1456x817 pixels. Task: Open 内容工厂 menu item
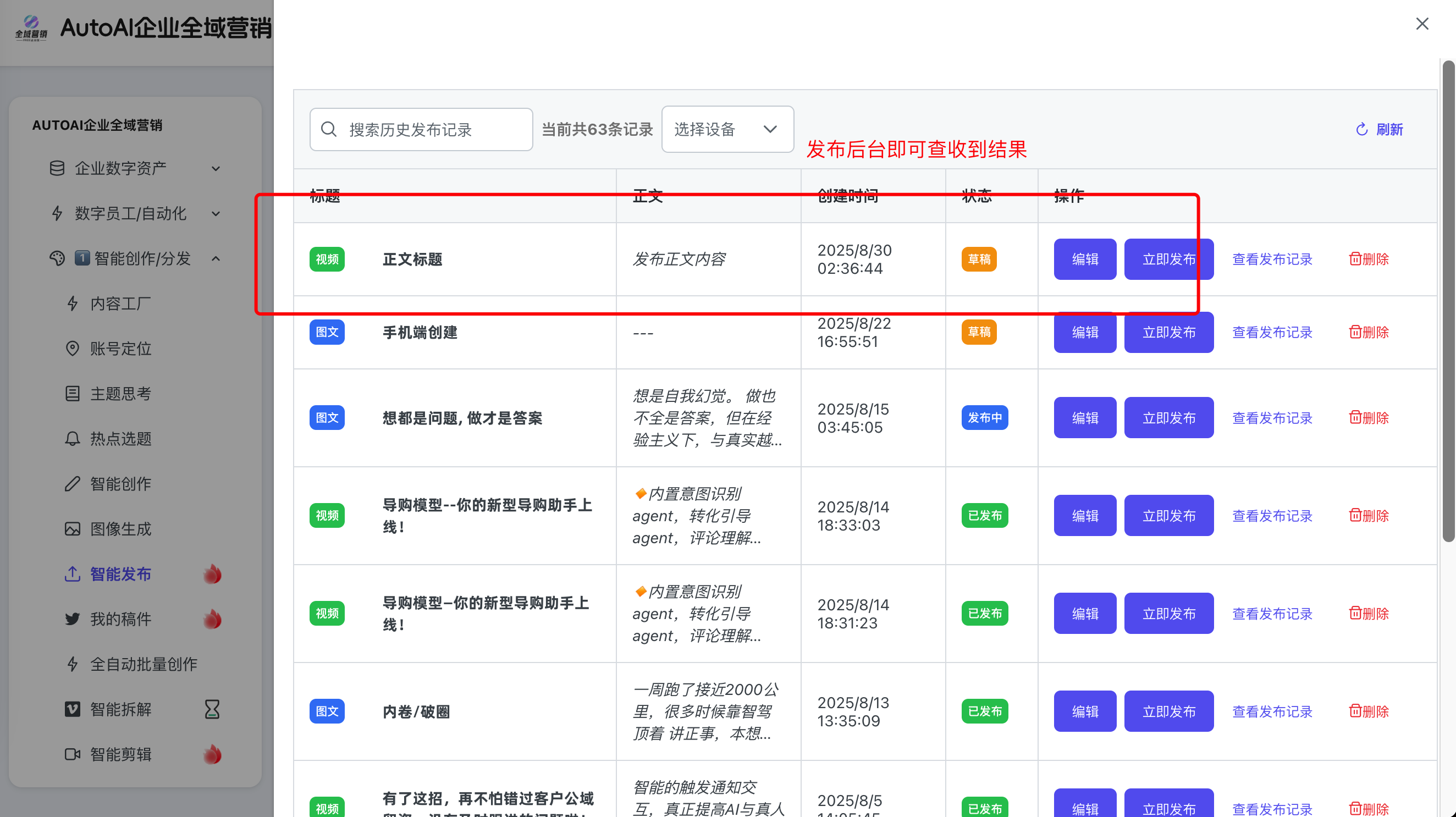pos(120,303)
